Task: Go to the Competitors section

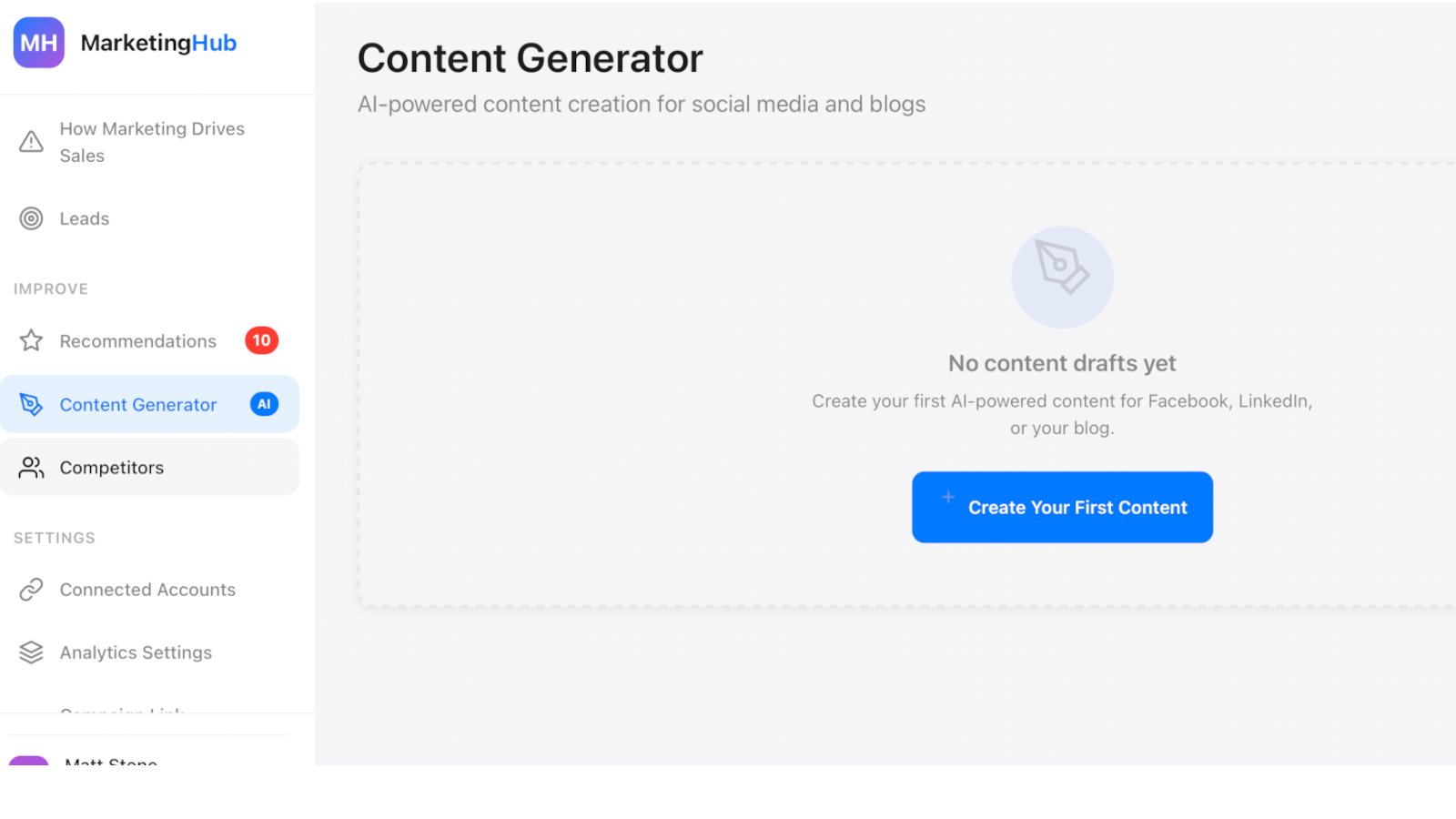Action: pyautogui.click(x=111, y=467)
